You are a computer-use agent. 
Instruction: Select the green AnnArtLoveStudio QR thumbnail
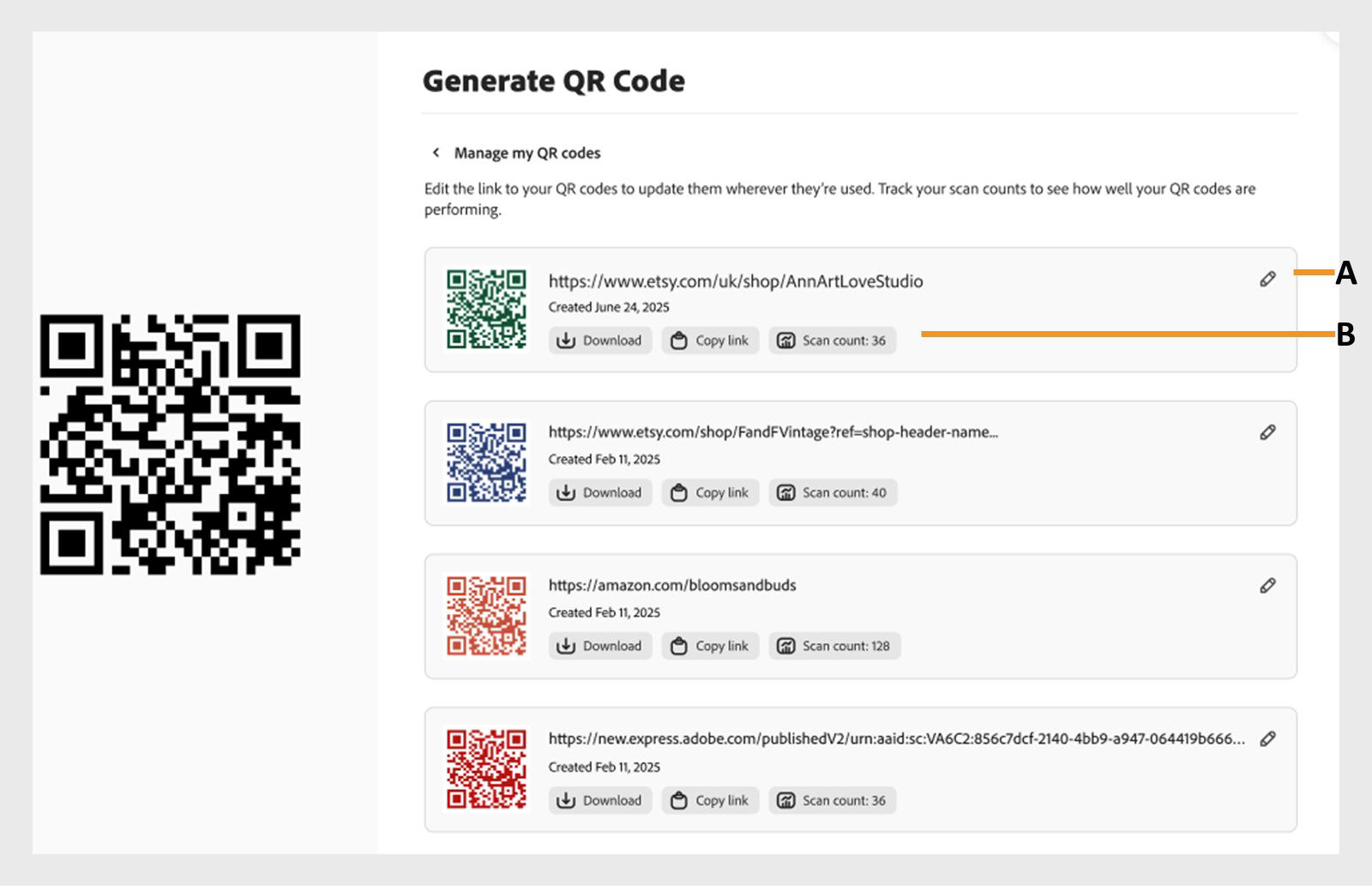coord(486,309)
